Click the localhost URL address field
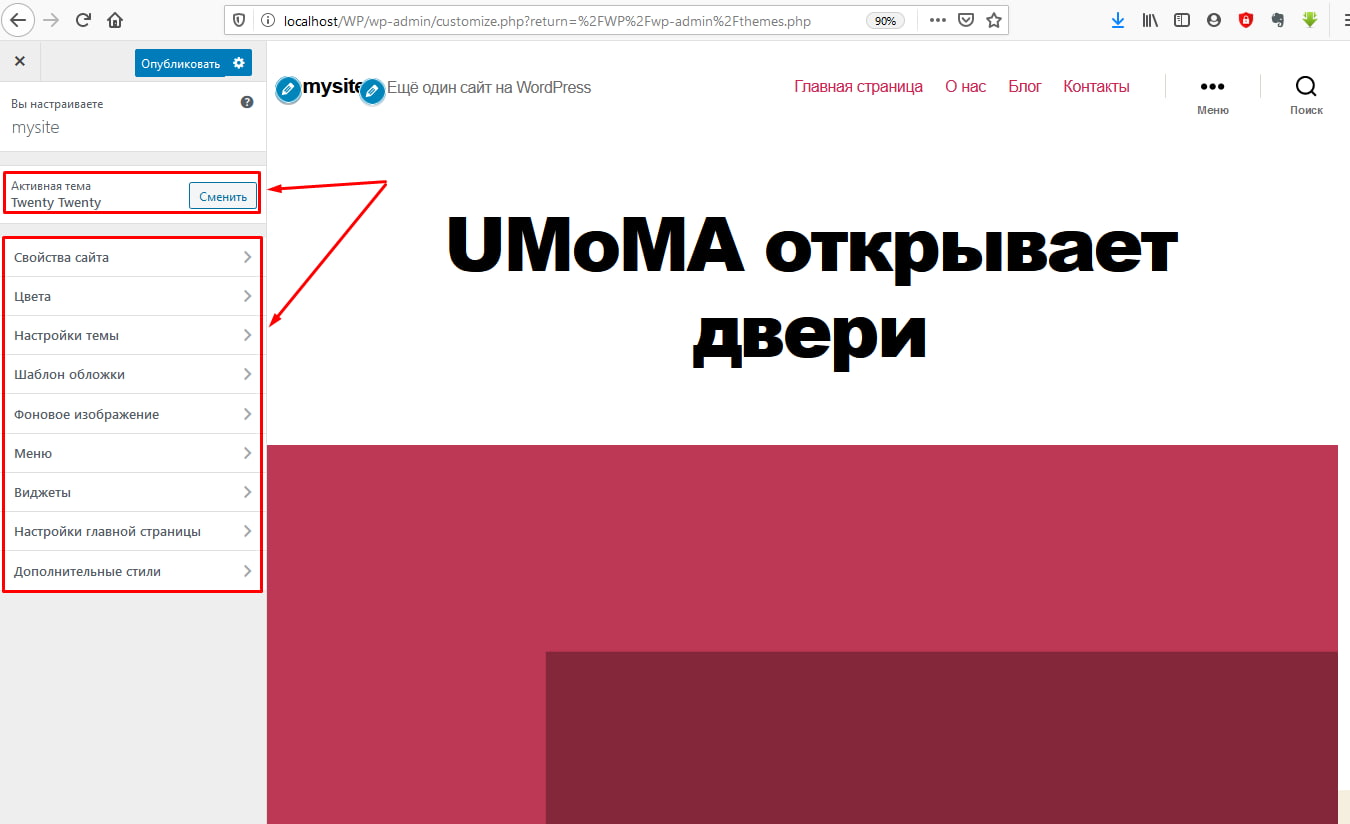The image size is (1350, 824). [547, 20]
